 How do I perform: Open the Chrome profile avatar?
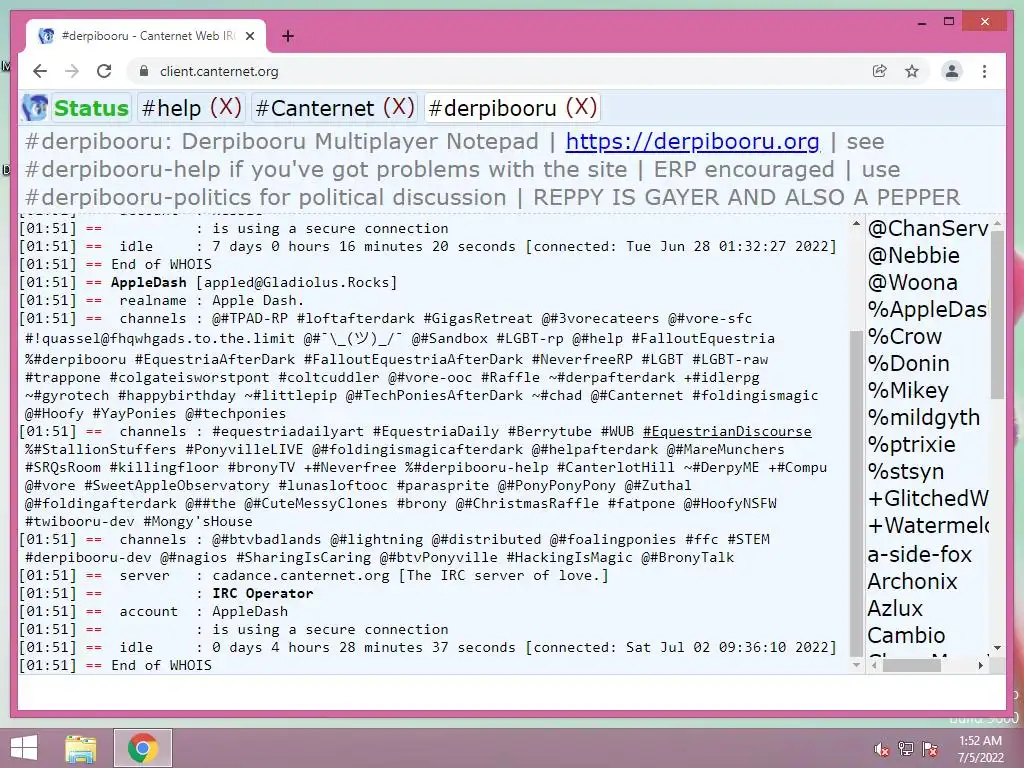click(x=952, y=71)
